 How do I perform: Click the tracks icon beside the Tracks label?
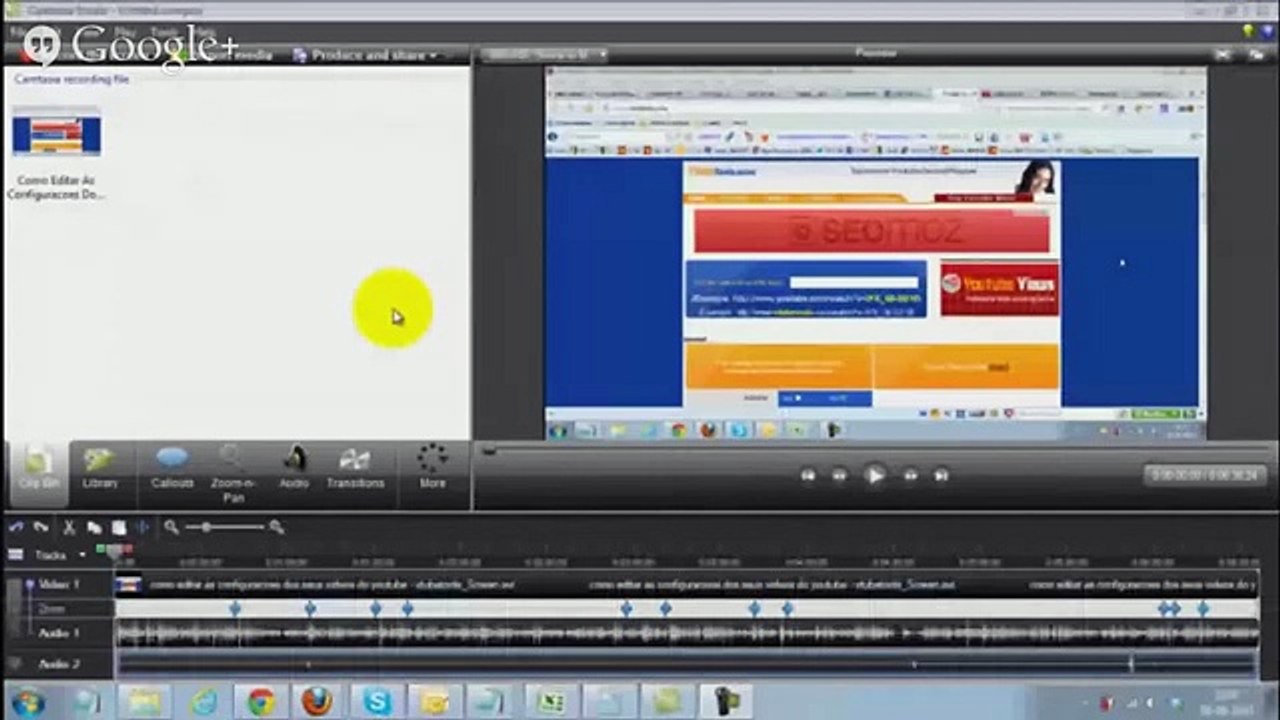[x=15, y=554]
